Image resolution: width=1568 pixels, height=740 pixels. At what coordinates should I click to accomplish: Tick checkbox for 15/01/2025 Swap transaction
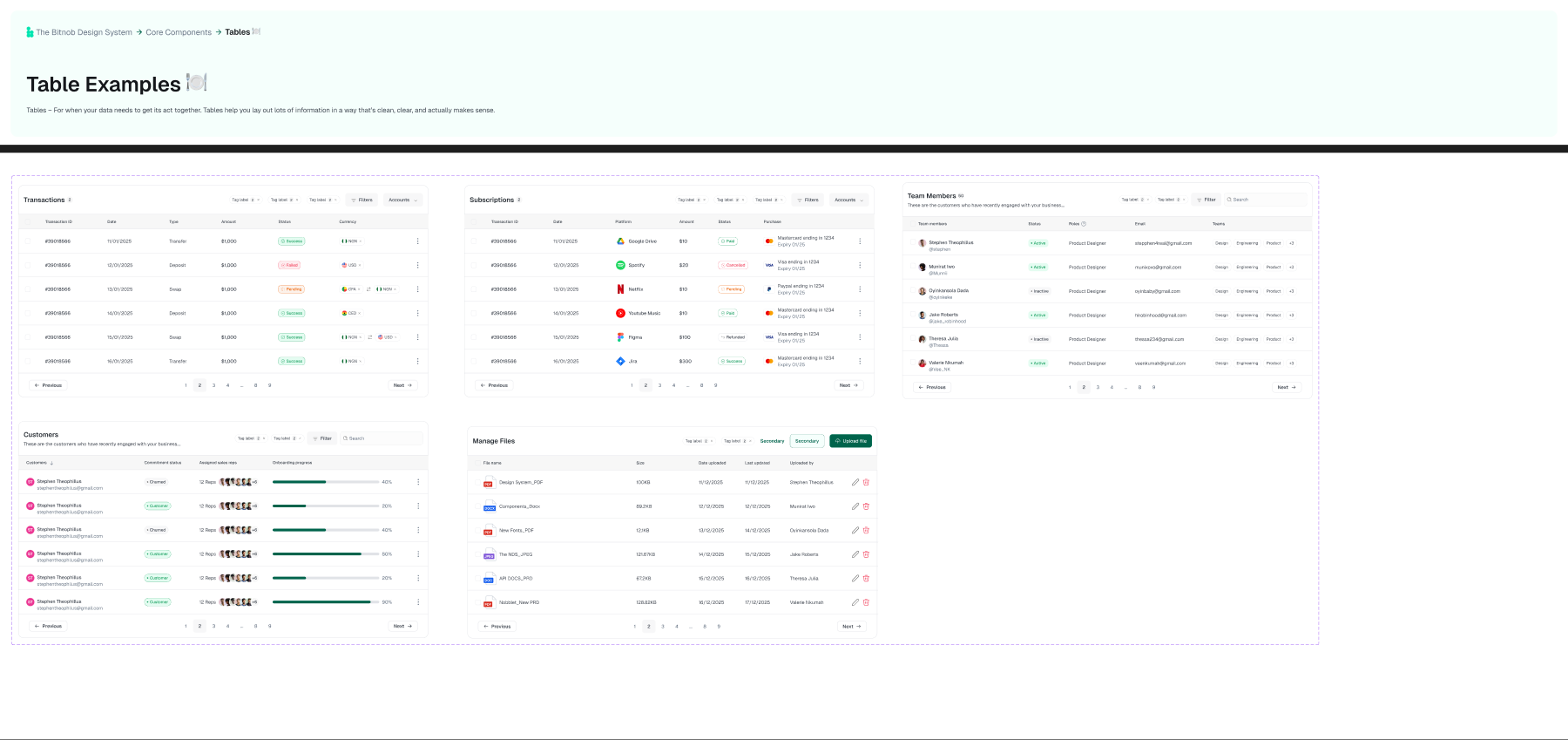click(x=27, y=337)
